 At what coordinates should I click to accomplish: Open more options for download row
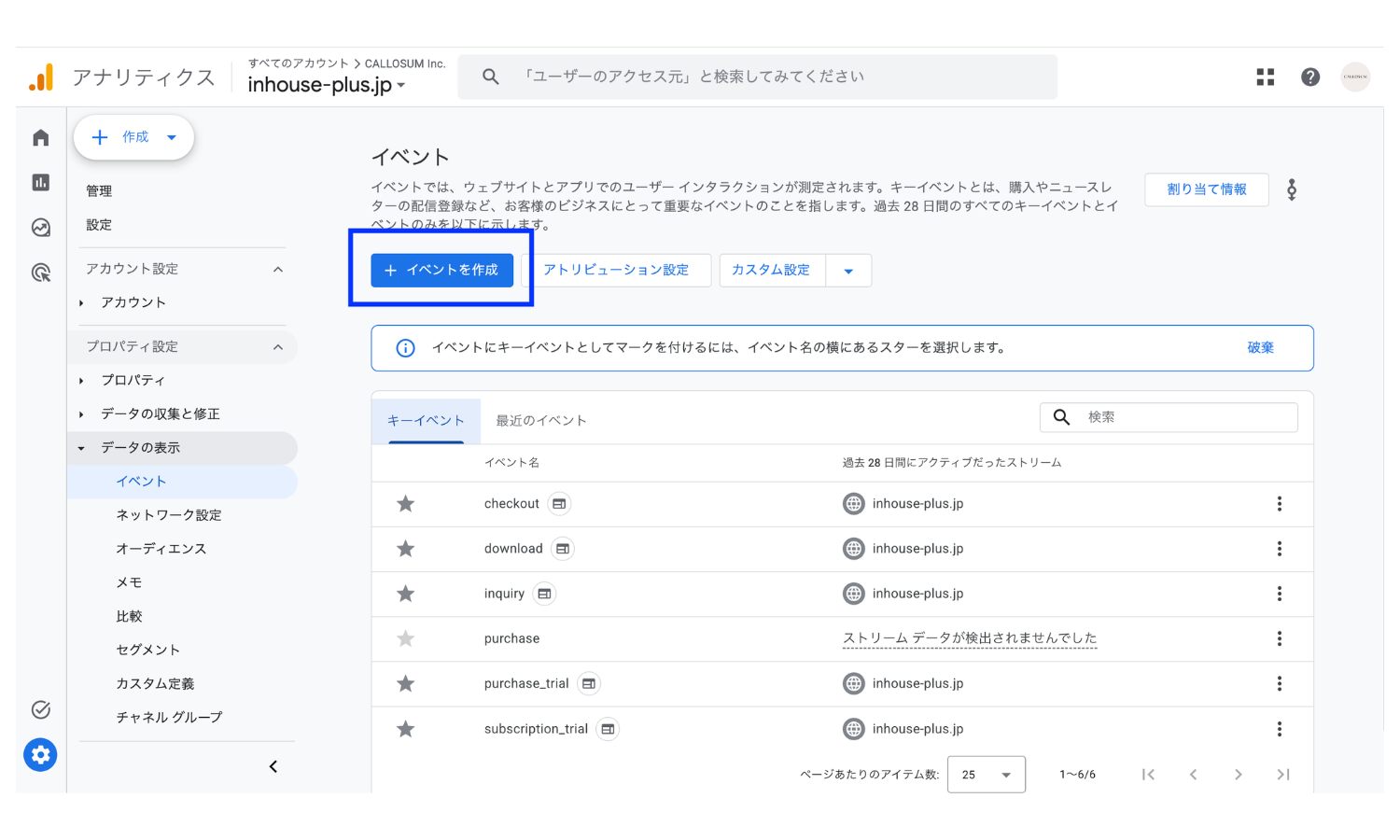(x=1279, y=549)
